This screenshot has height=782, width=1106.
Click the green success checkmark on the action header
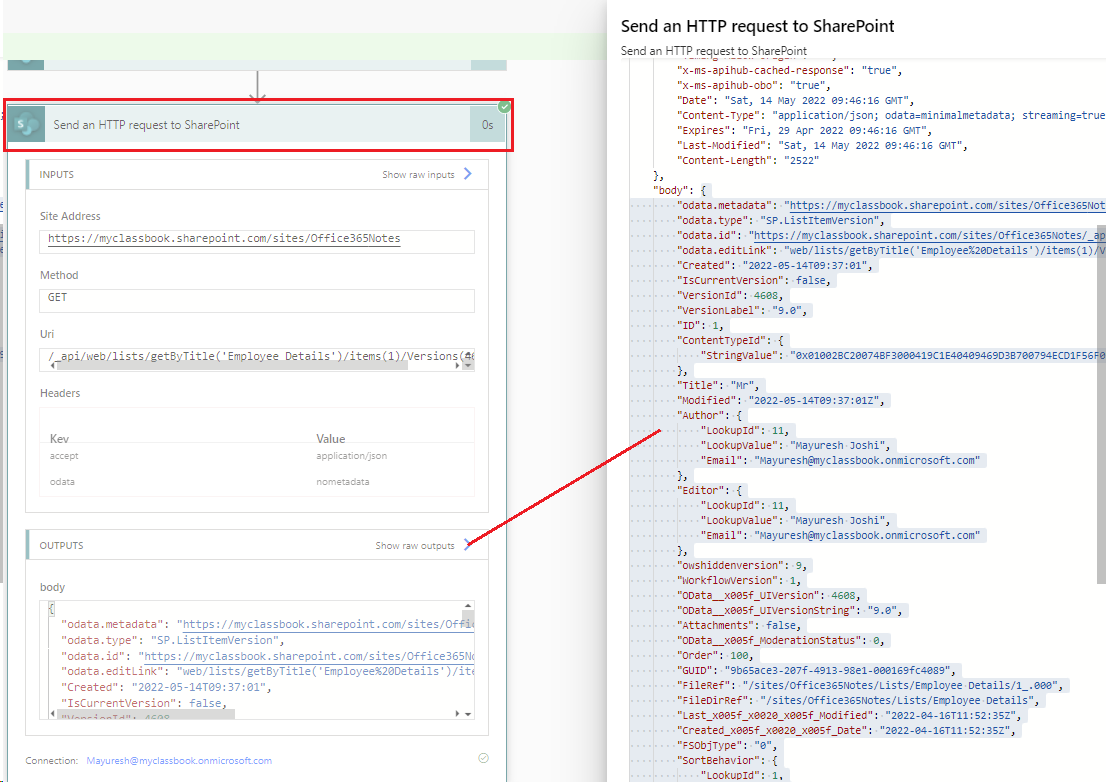504,105
